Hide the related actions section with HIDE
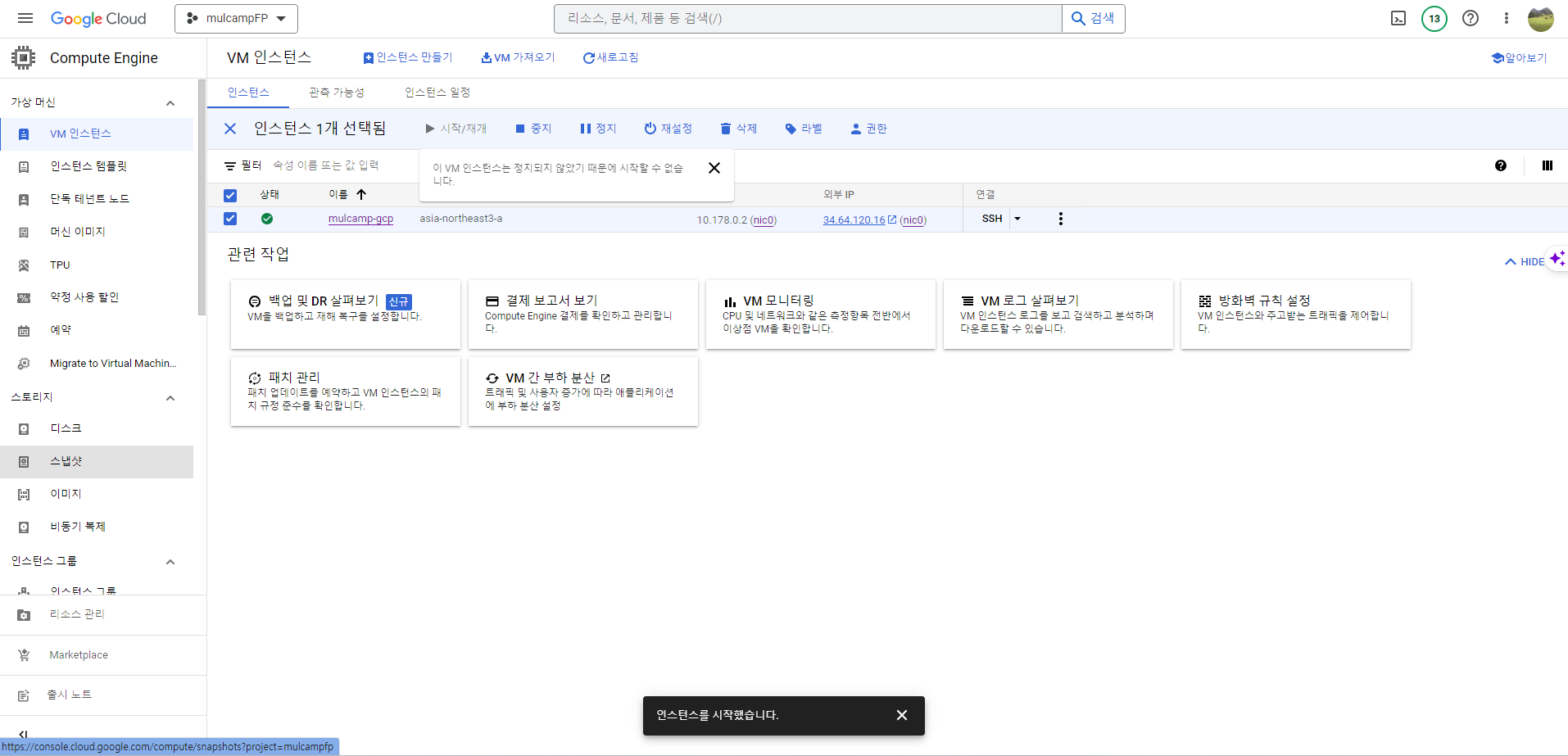 tap(1524, 262)
